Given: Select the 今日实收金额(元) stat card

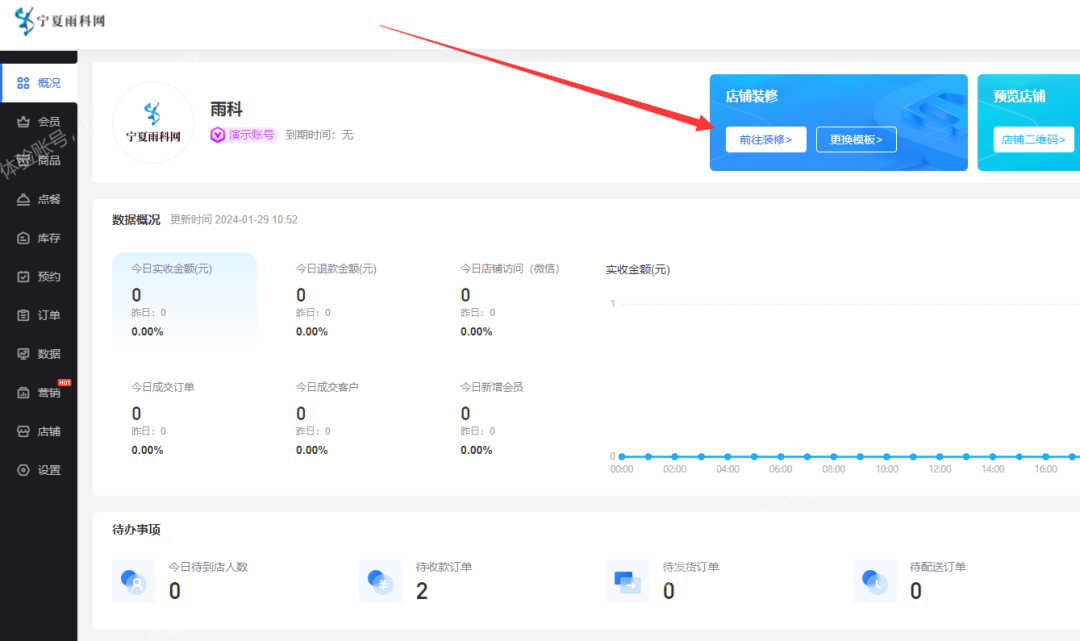Looking at the screenshot, I should point(185,297).
